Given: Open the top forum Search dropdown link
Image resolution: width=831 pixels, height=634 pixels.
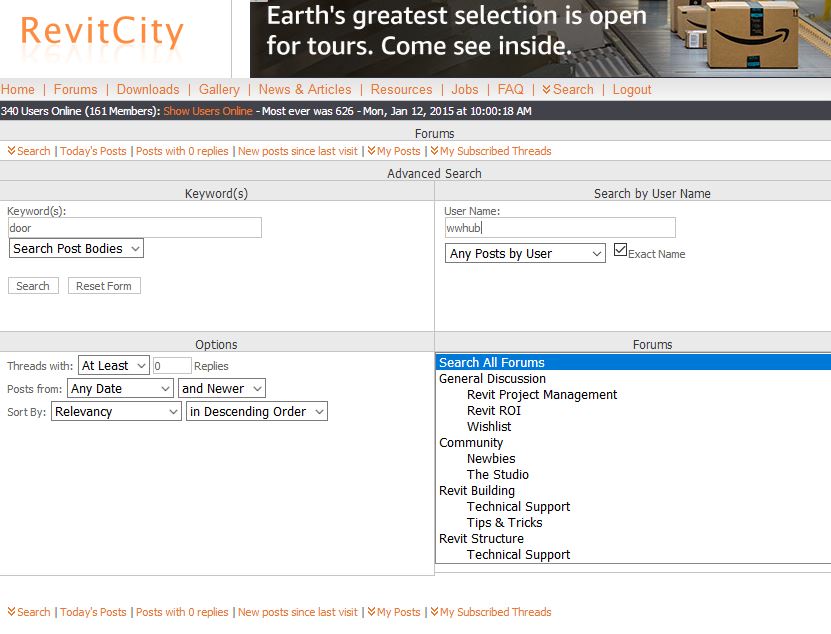Looking at the screenshot, I should 29,151.
